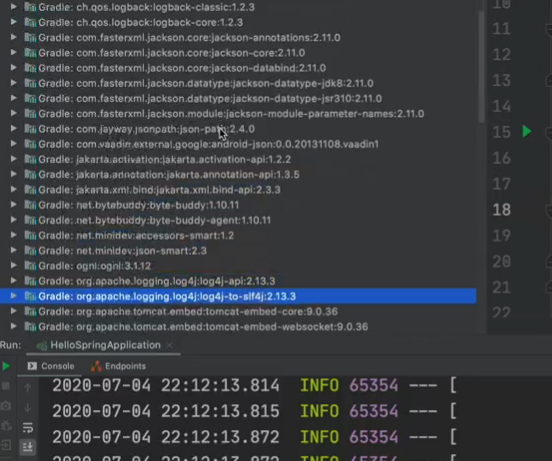The width and height of the screenshot is (552, 461).
Task: Stop the running application
Action: click(6, 386)
